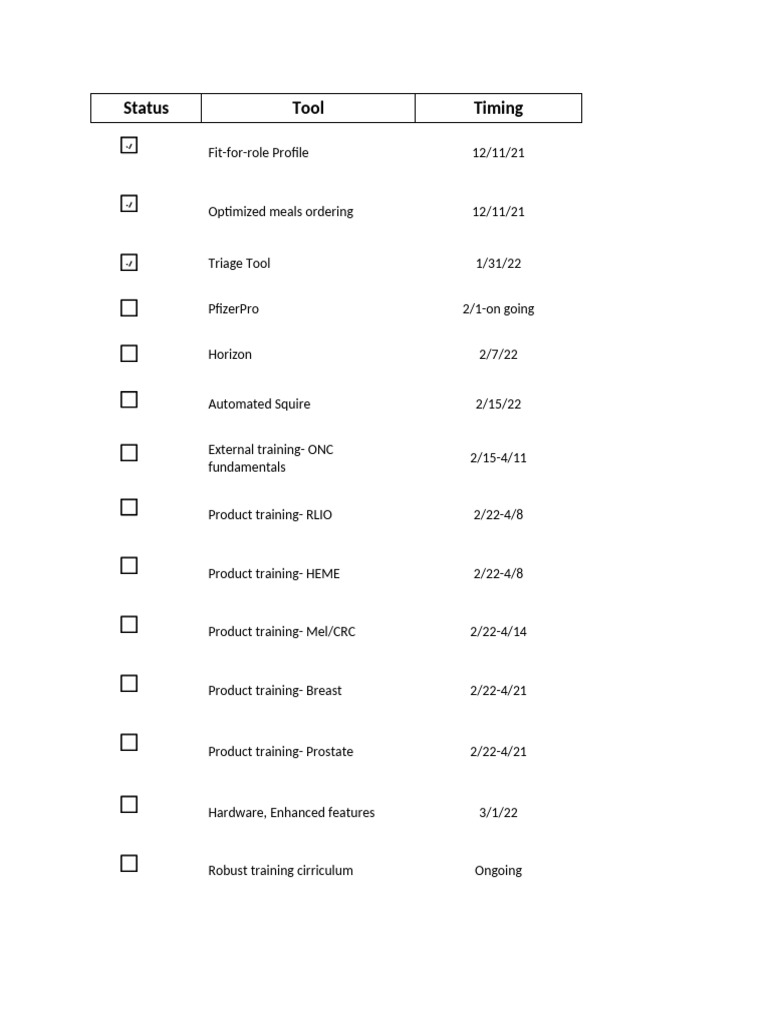The width and height of the screenshot is (768, 1024).
Task: Mark Automated Squire as complete
Action: pos(129,400)
